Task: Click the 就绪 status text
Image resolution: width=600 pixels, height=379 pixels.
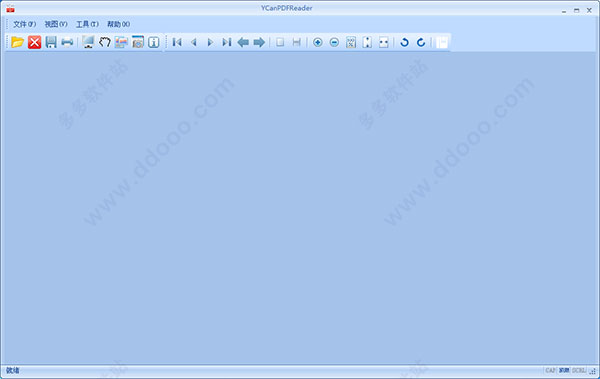Action: tap(12, 370)
